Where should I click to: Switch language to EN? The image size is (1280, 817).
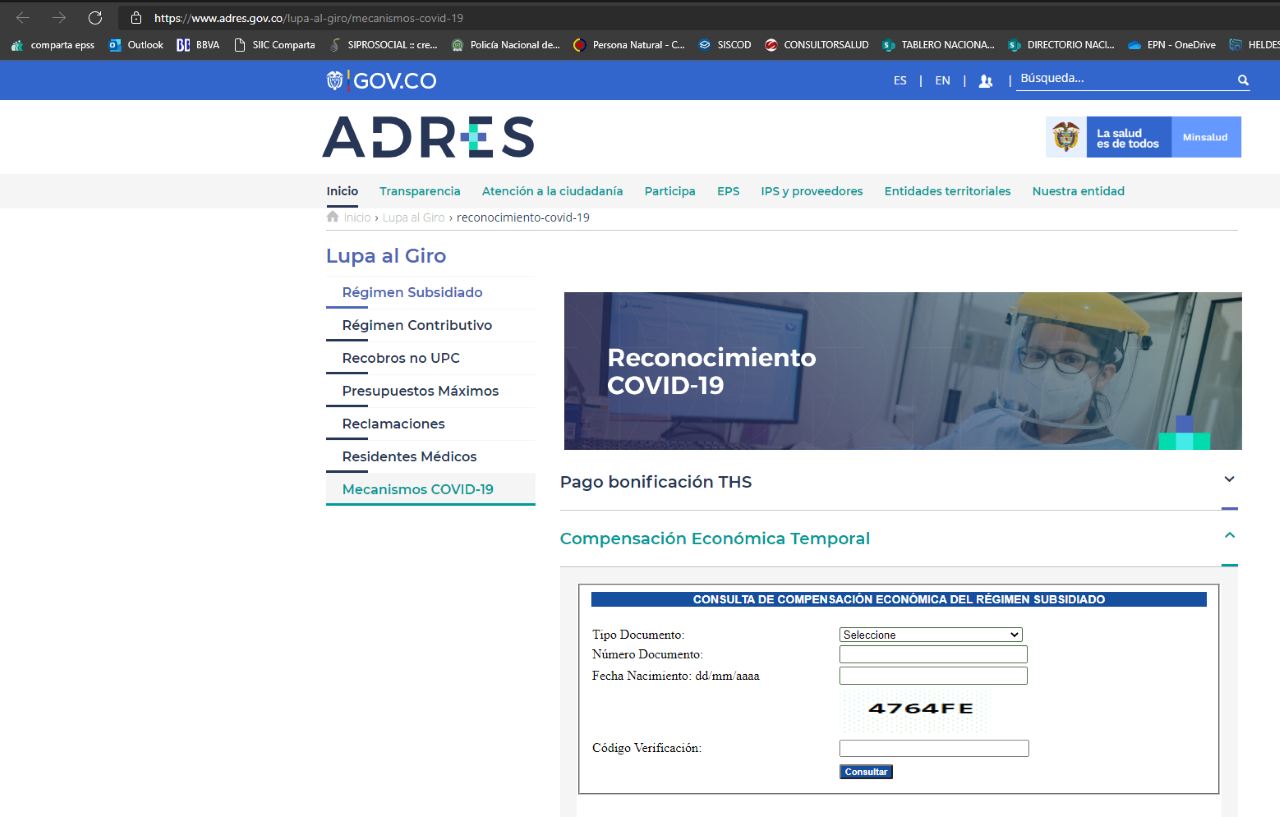click(x=942, y=81)
